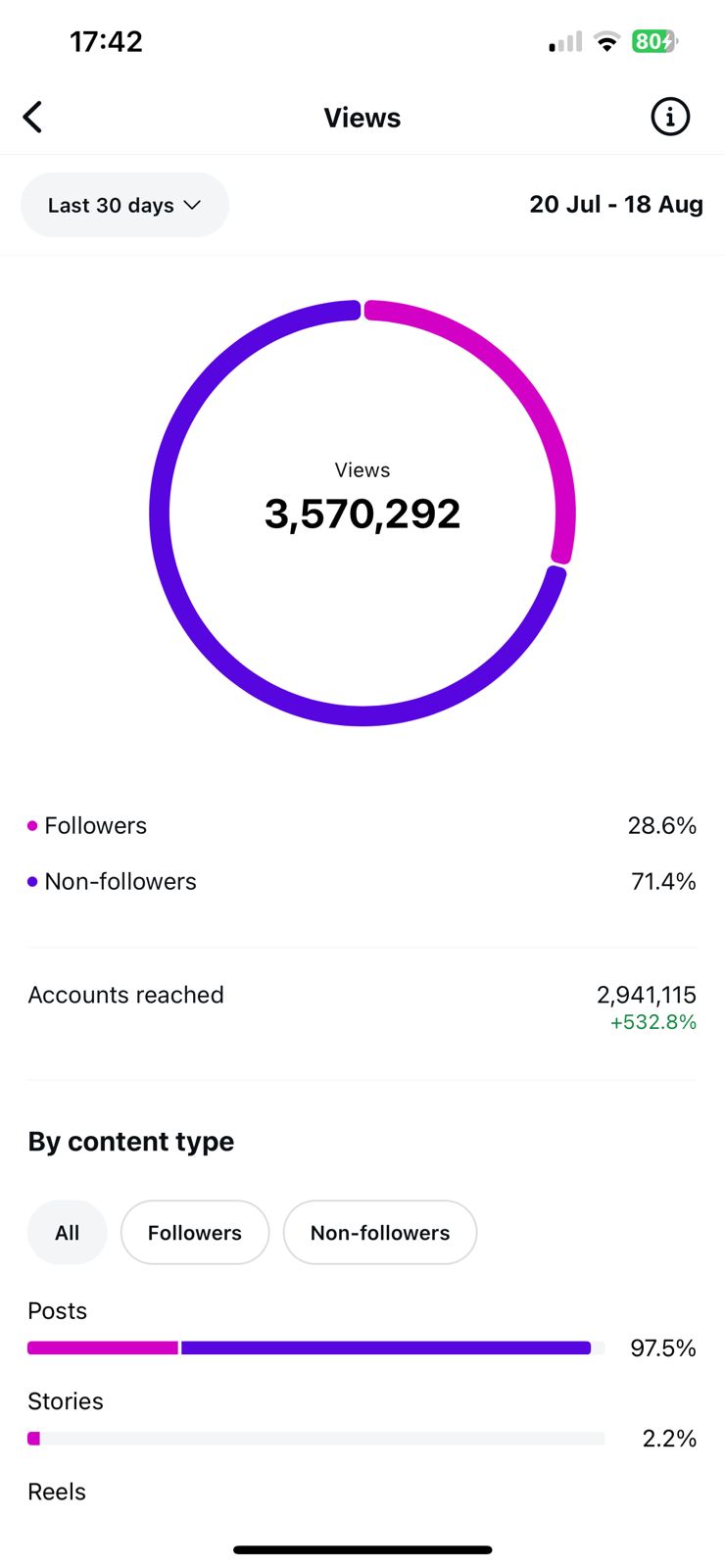Tap the 3,570,292 total views number
The width and height of the screenshot is (725, 1568).
[362, 514]
